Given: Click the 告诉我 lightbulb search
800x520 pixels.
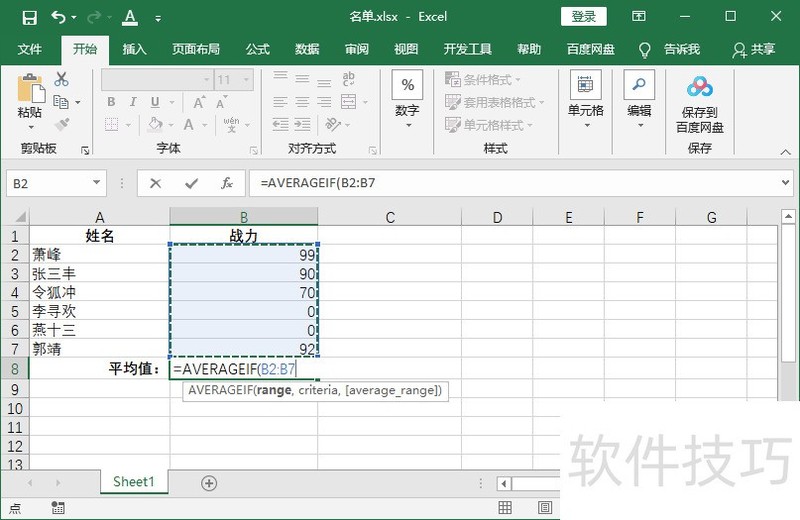Looking at the screenshot, I should pyautogui.click(x=669, y=49).
